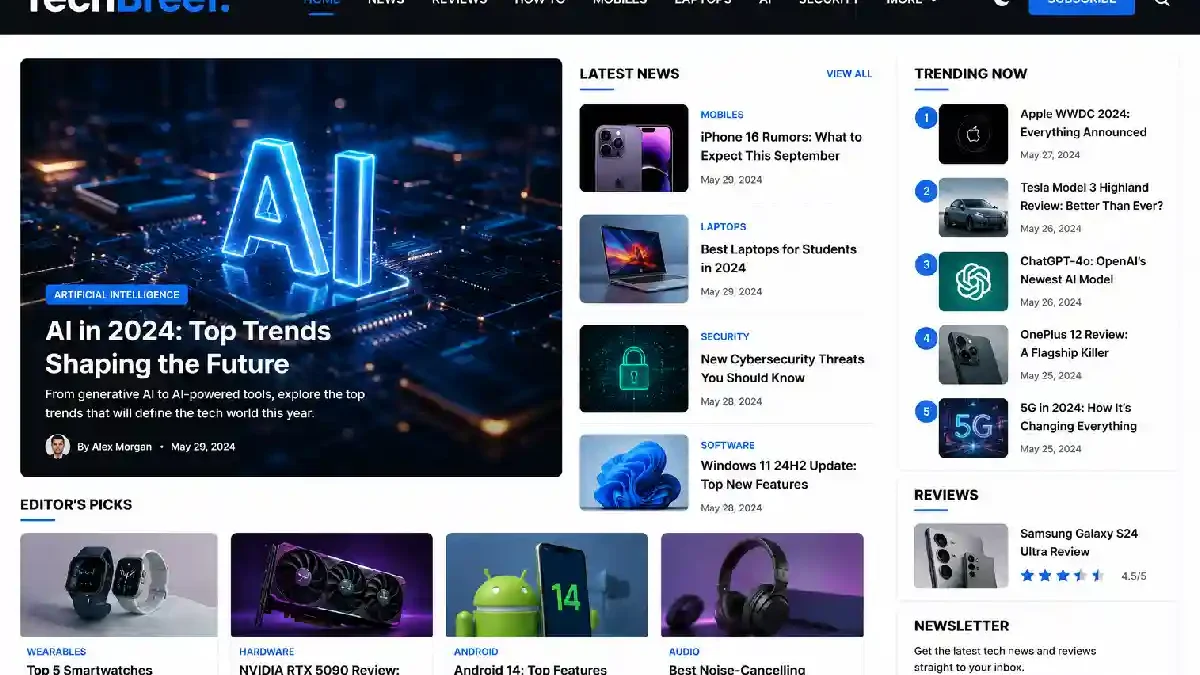Click the Android 14 mascot image
This screenshot has width=1200, height=675.
pyautogui.click(x=547, y=585)
